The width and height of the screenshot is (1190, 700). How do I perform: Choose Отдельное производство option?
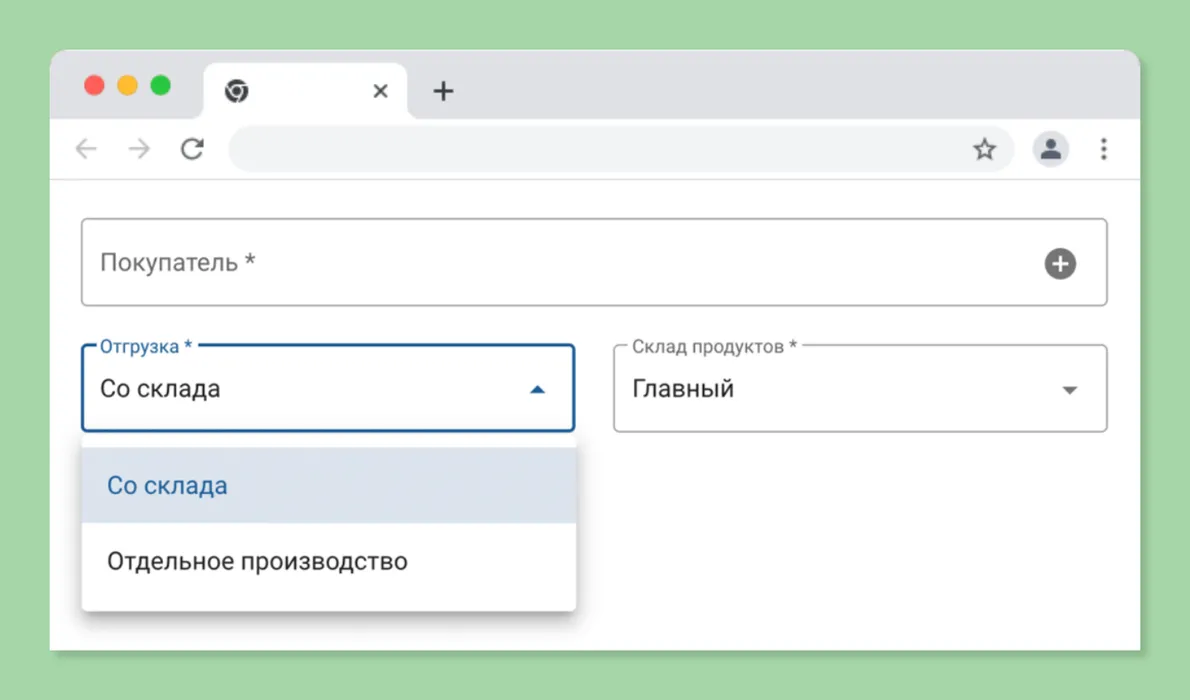click(329, 561)
